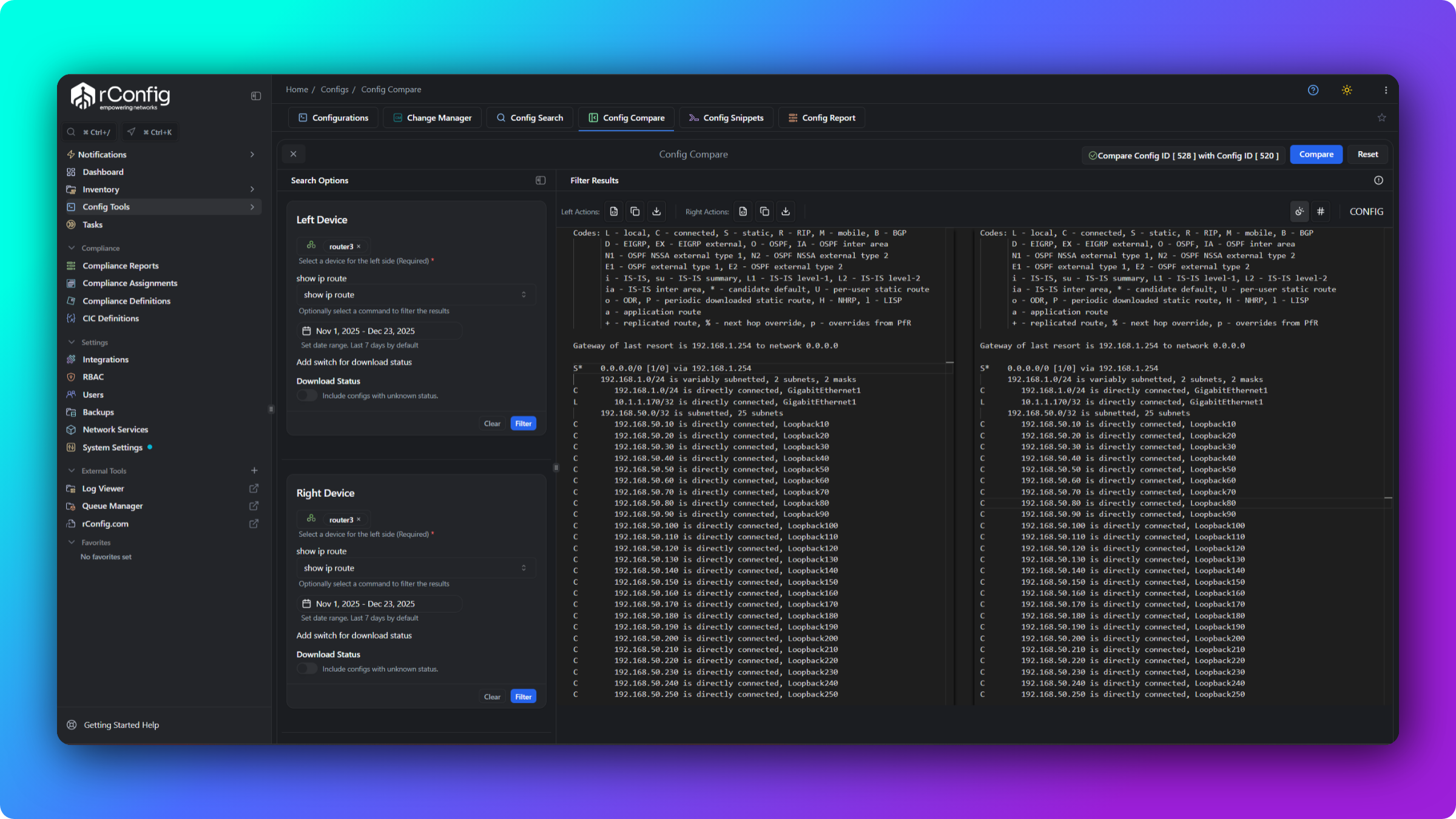Viewport: 1456px width, 819px height.
Task: Click Filter button in Right Device card
Action: (x=523, y=696)
